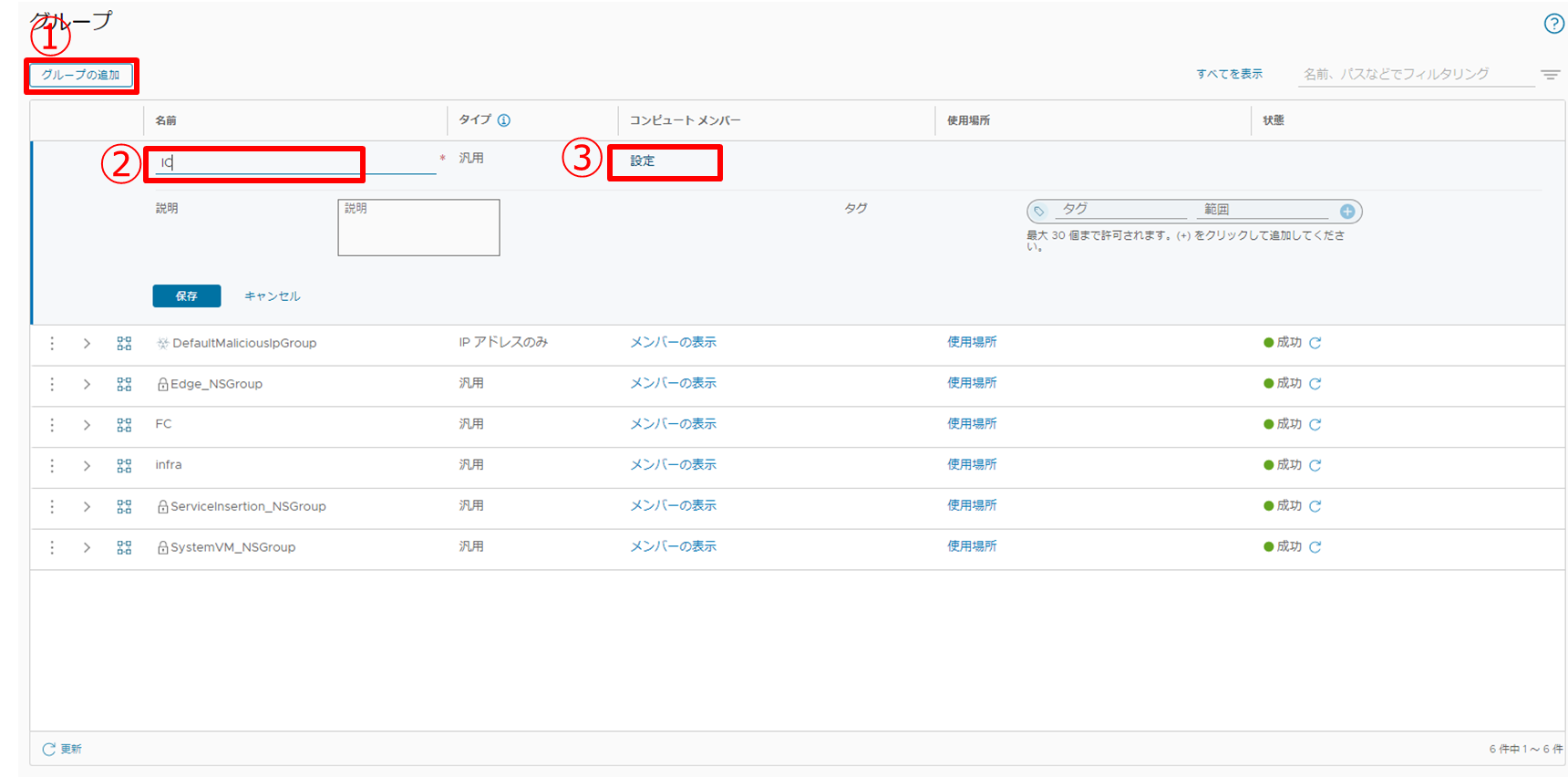Open メンバーの表示 for infra group
This screenshot has width=1568, height=777.
[673, 465]
